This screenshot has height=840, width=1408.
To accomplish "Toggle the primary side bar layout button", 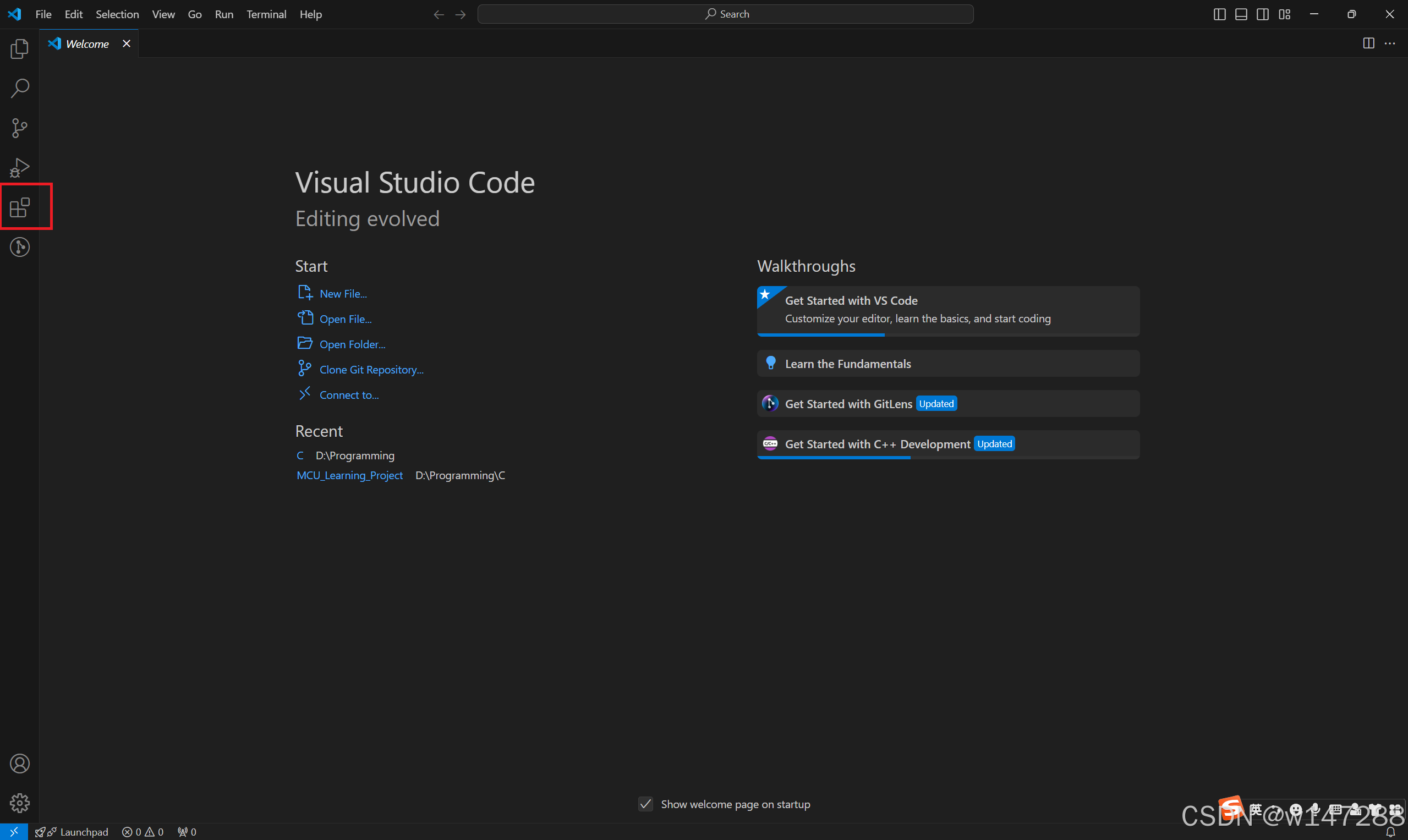I will tap(1219, 14).
